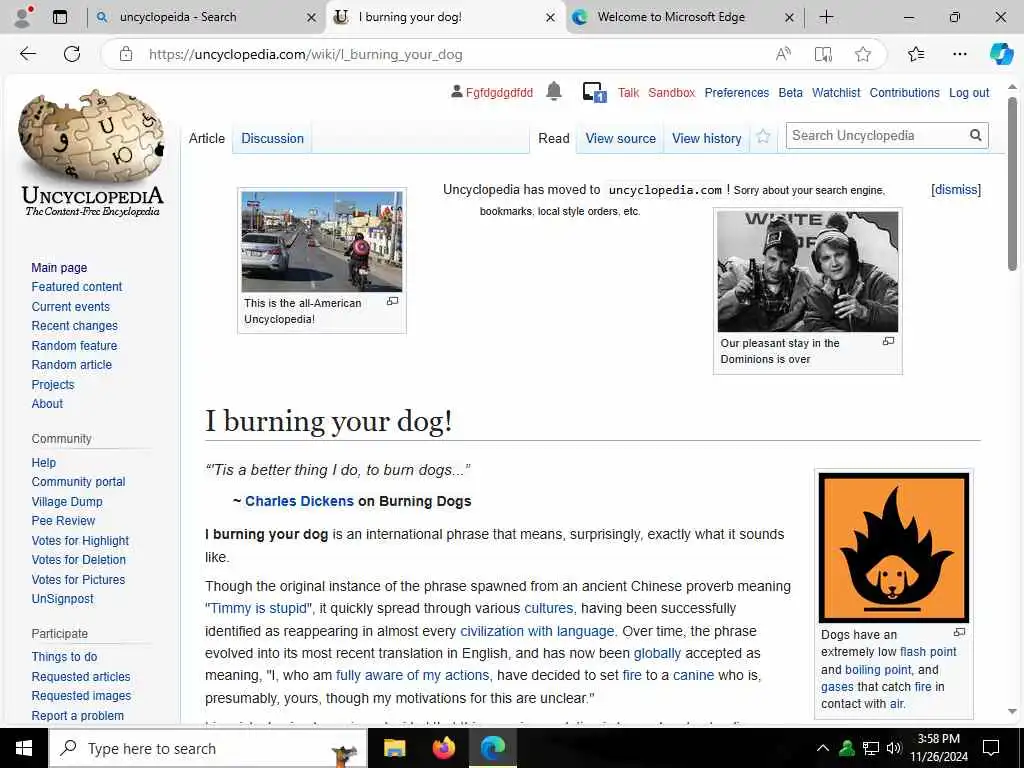Click the Windows taskbar search box
Screen dimensions: 1024x768
(x=209, y=748)
